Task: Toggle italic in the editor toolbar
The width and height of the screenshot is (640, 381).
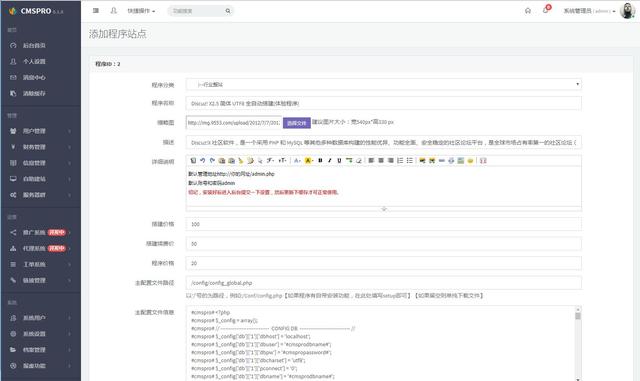Action: [x=330, y=160]
